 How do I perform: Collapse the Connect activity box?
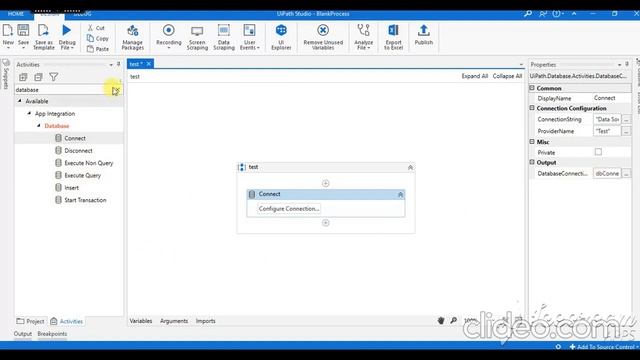tap(400, 195)
